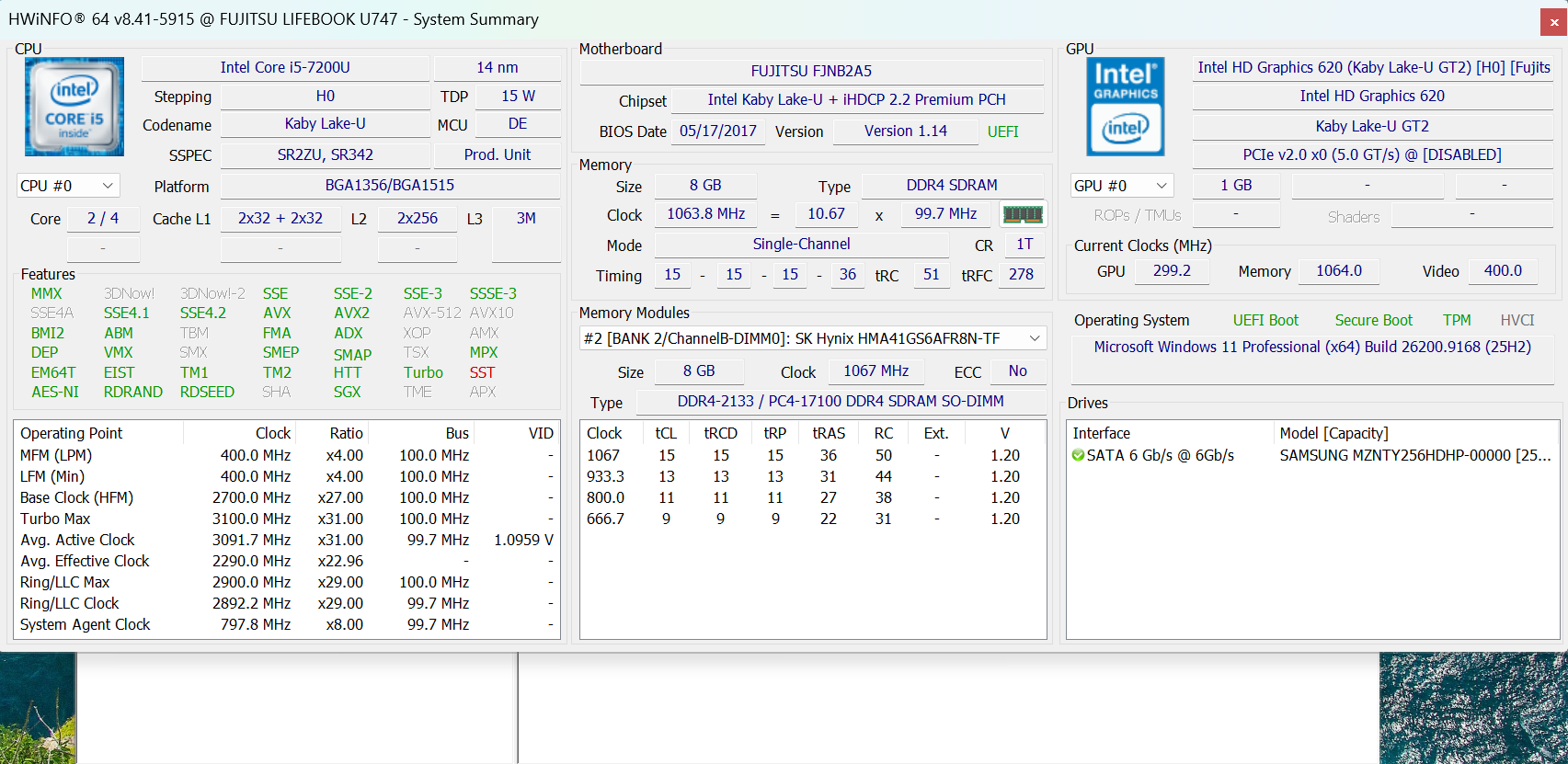The width and height of the screenshot is (1568, 764).
Task: Click the PCIe v2.0 x0 bus field
Action: (x=1372, y=154)
